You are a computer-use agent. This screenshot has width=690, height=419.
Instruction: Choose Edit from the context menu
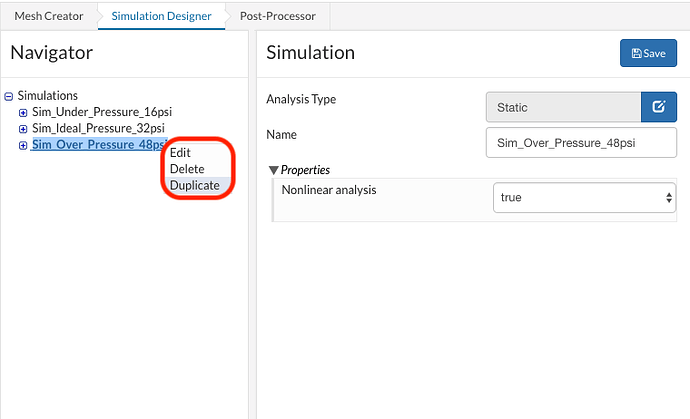tap(180, 153)
